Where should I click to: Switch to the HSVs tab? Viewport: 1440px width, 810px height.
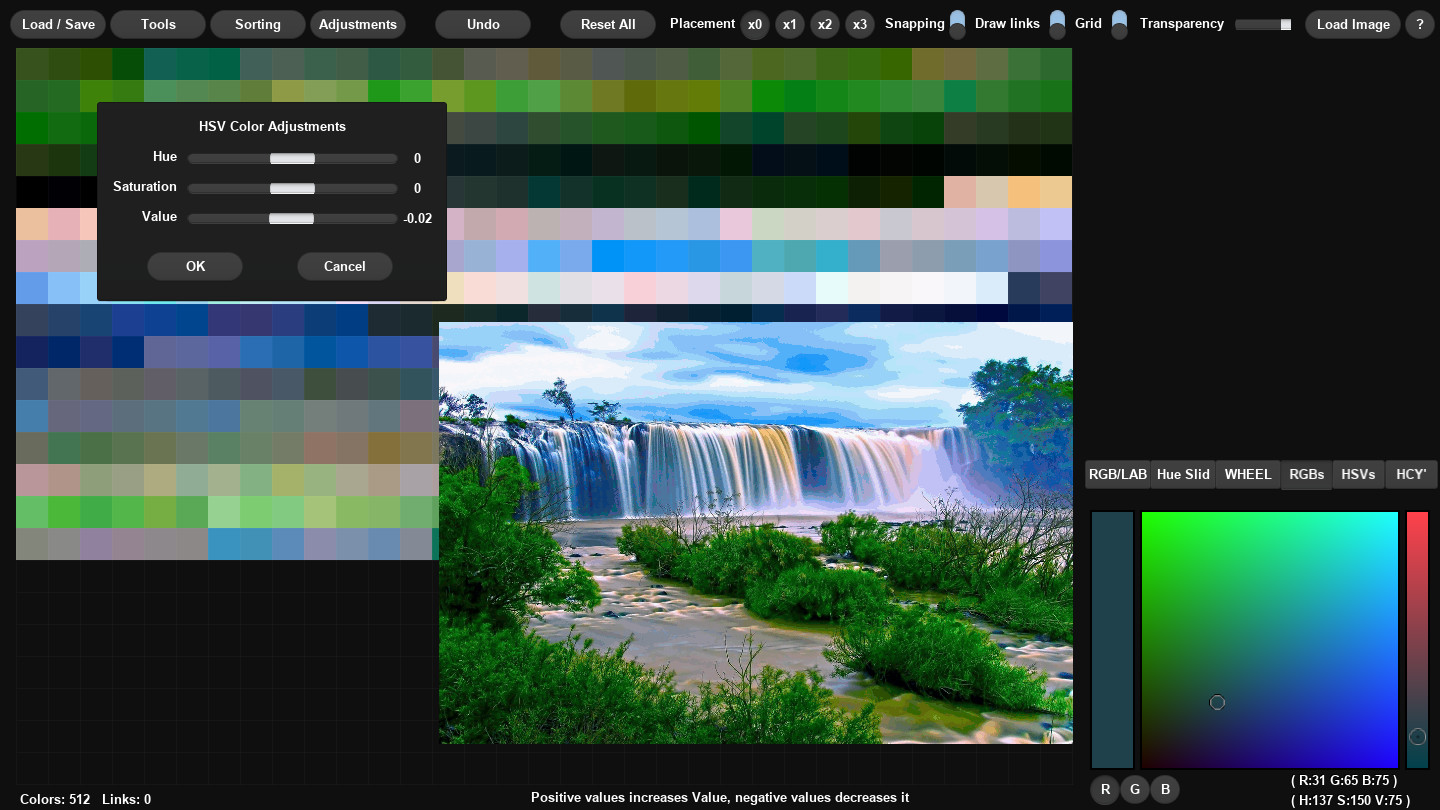1358,474
